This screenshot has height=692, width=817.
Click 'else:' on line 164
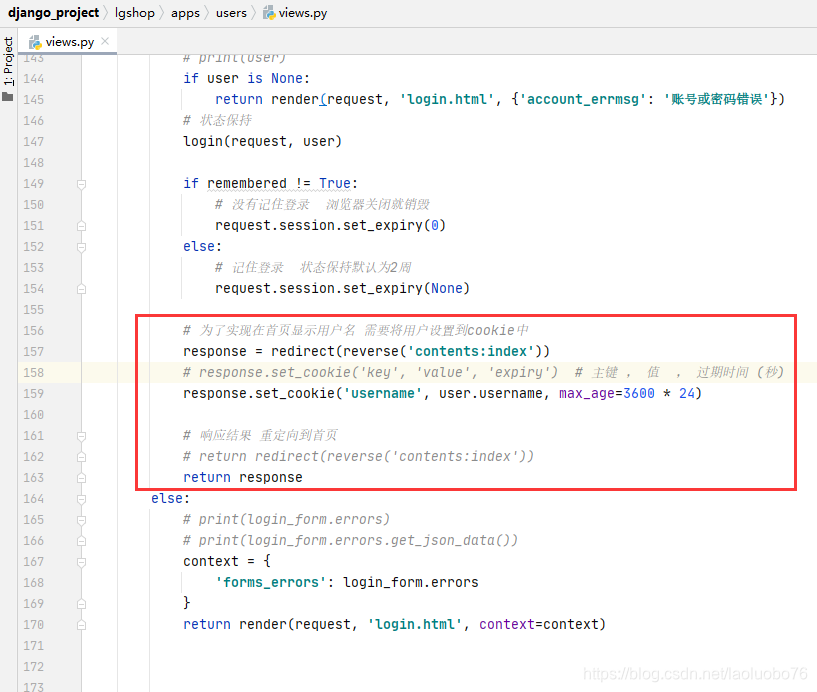pos(170,499)
